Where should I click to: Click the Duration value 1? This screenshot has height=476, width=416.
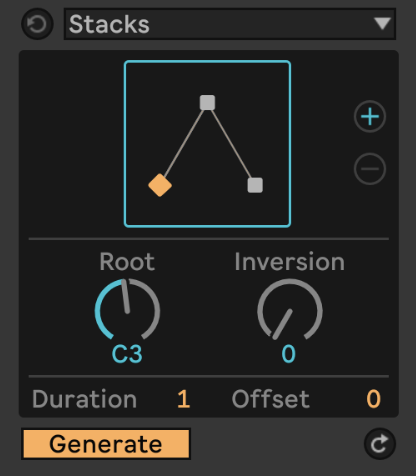point(184,399)
